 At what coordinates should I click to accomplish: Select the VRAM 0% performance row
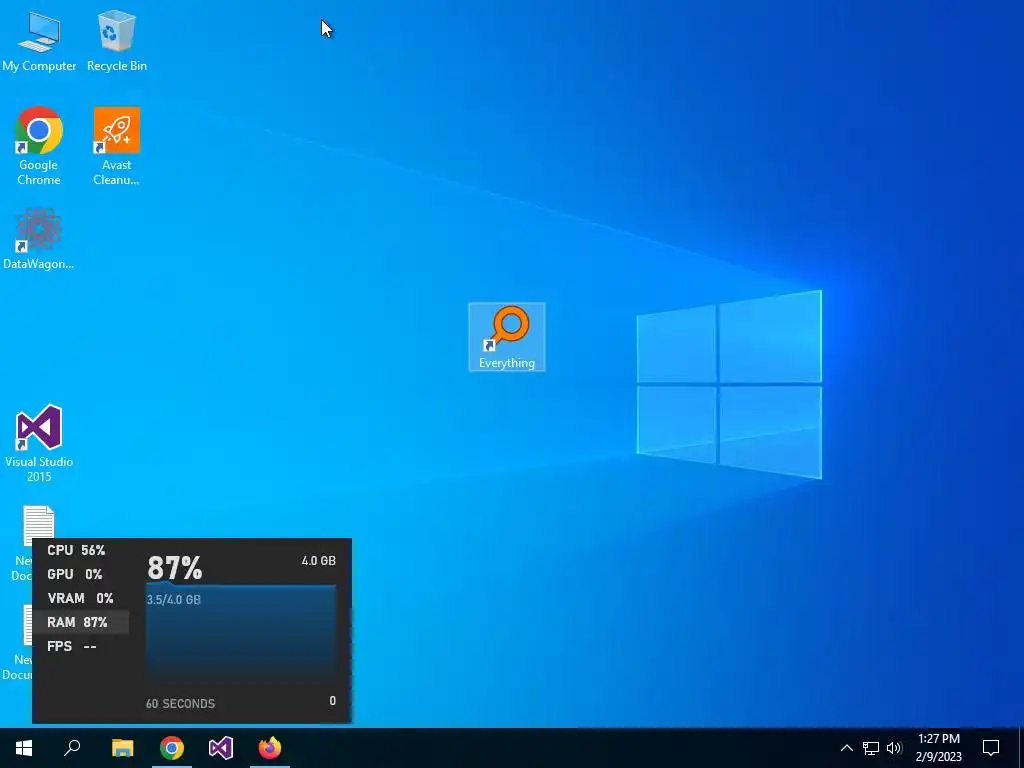(x=81, y=598)
